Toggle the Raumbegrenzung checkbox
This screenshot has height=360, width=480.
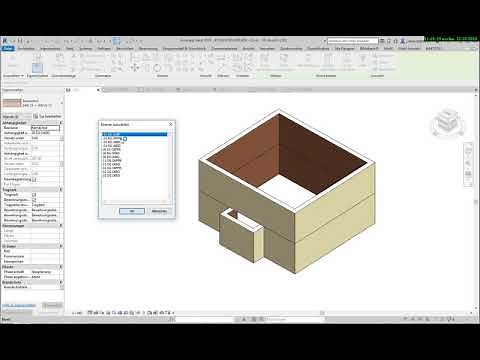click(x=34, y=179)
